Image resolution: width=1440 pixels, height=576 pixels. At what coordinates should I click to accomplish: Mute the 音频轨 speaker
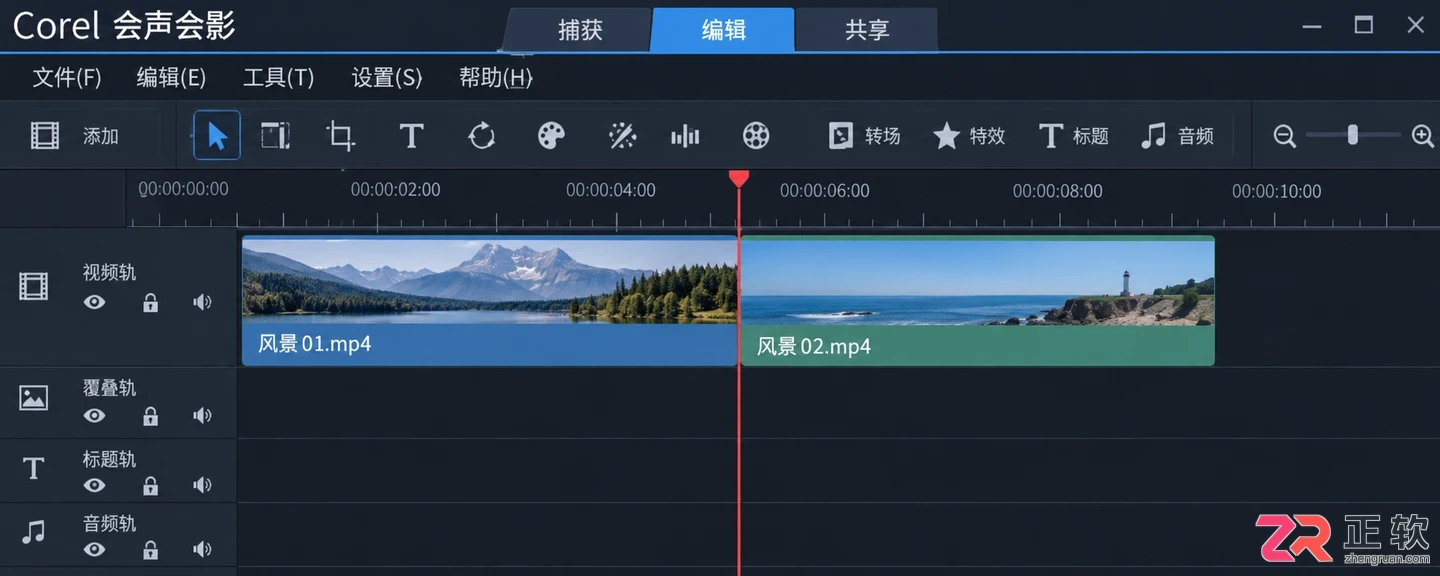203,550
